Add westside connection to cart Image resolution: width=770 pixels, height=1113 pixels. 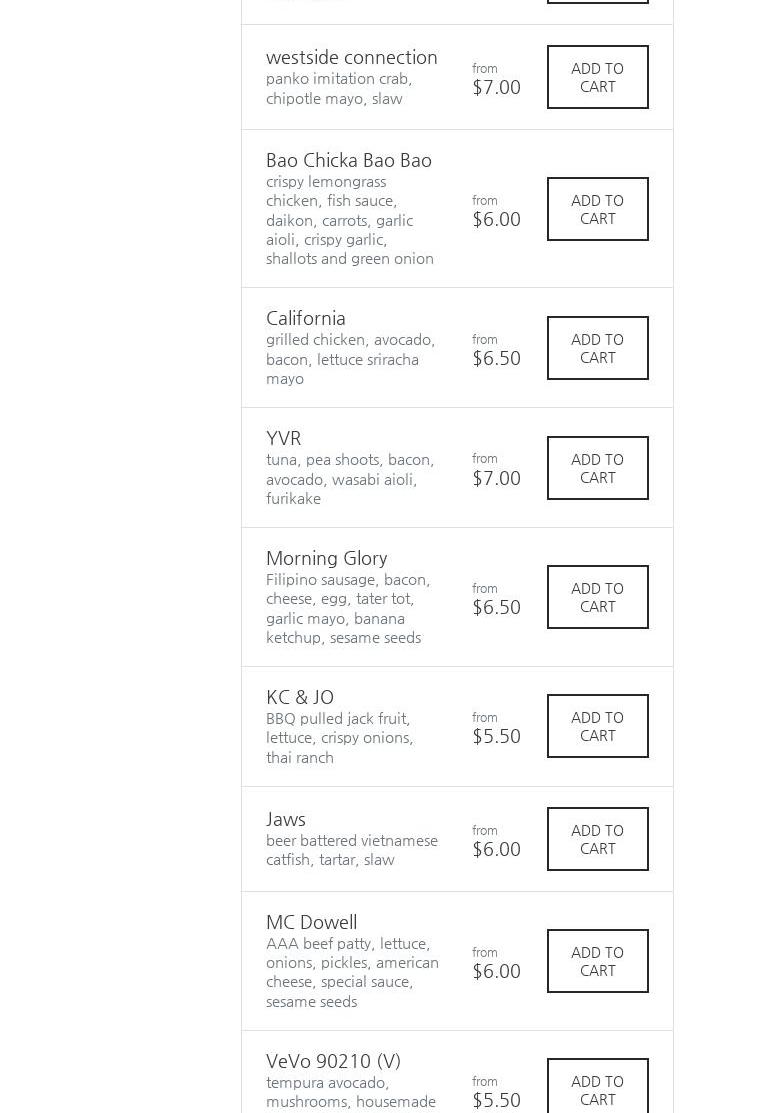597,77
